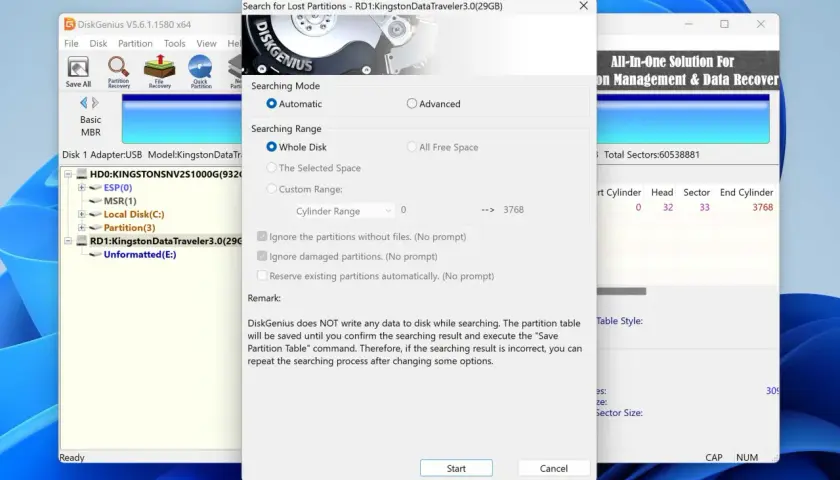This screenshot has height=480, width=840.
Task: Click the Save All toolbar icon
Action: pos(78,72)
